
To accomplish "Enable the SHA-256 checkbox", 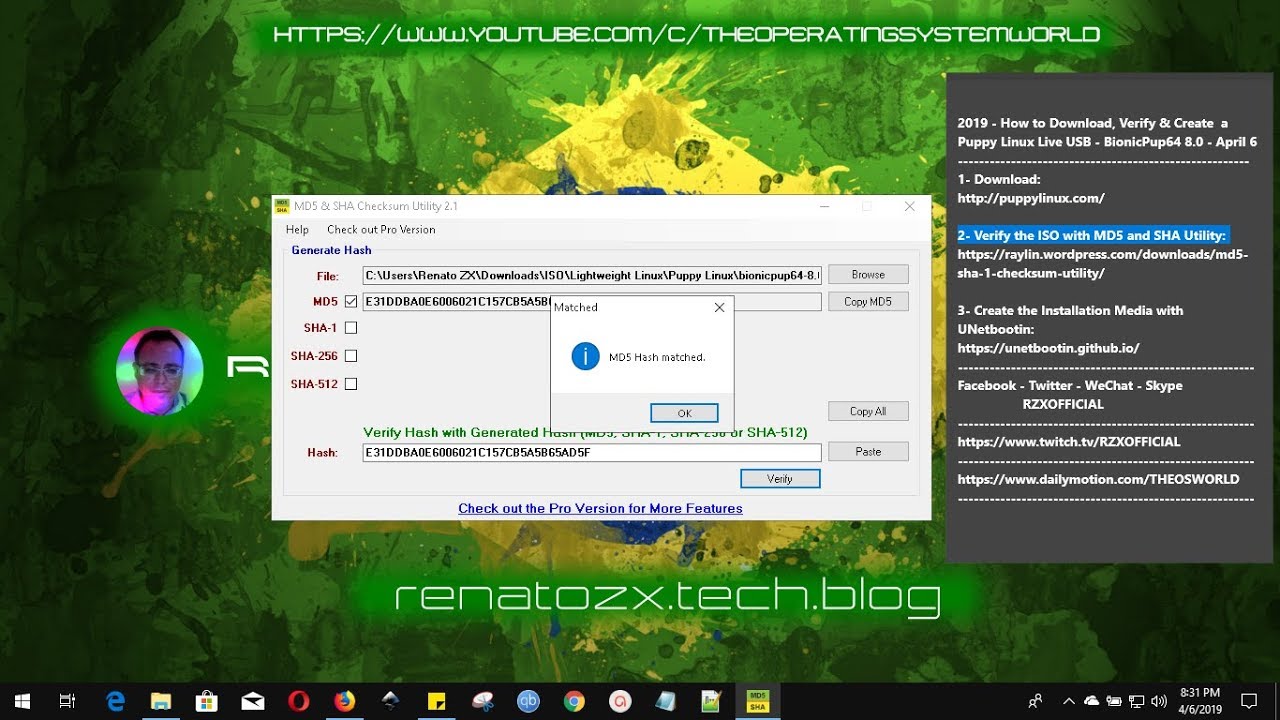I will 351,356.
